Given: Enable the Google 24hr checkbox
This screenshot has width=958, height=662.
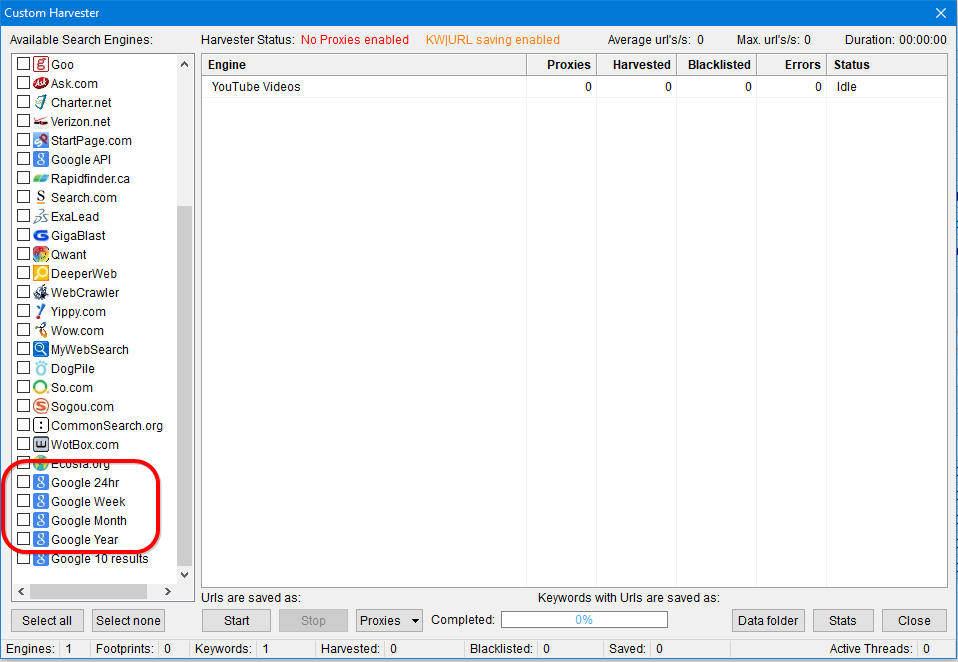Looking at the screenshot, I should pos(23,482).
